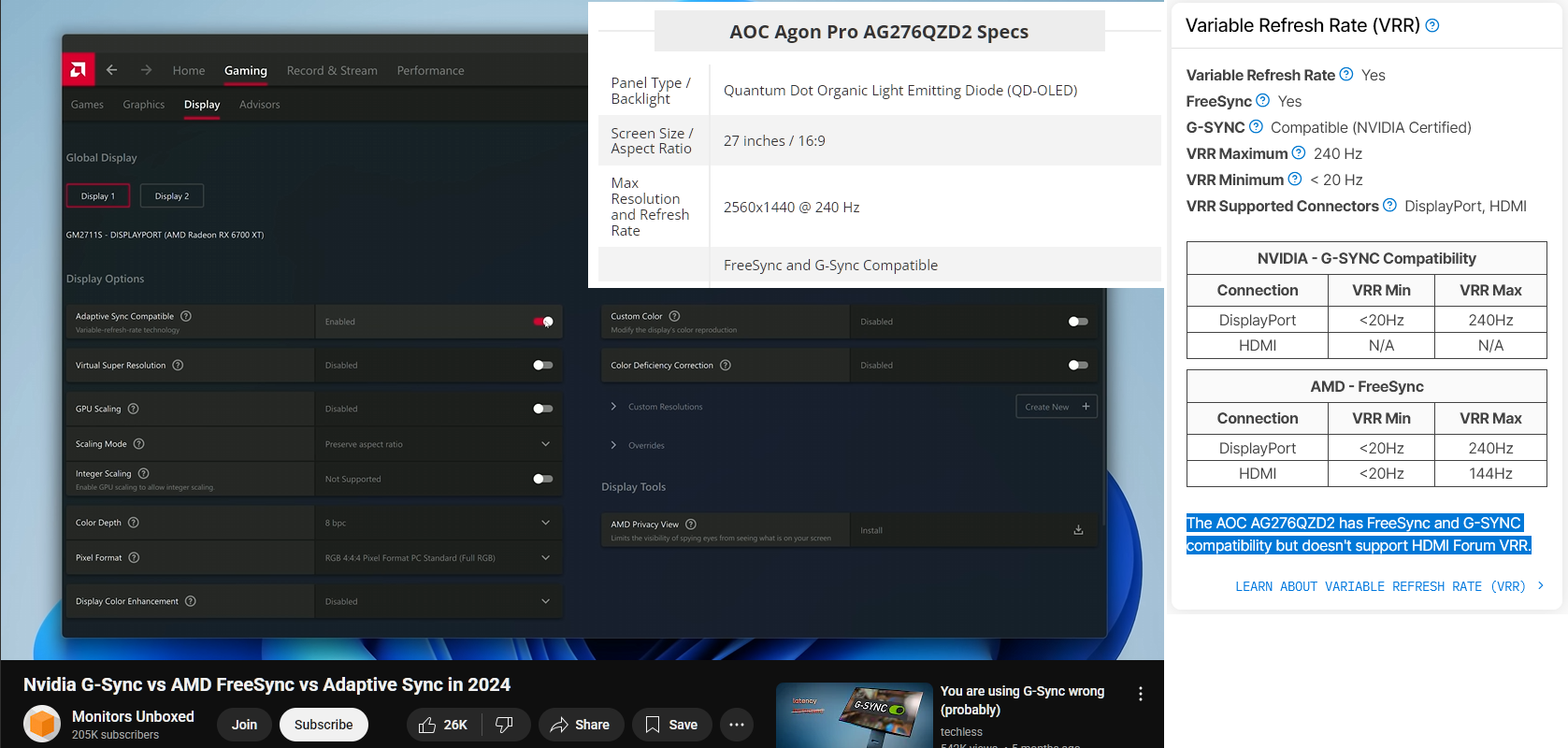
Task: Enable Color Deficiency Correction toggle
Action: coord(1078,365)
